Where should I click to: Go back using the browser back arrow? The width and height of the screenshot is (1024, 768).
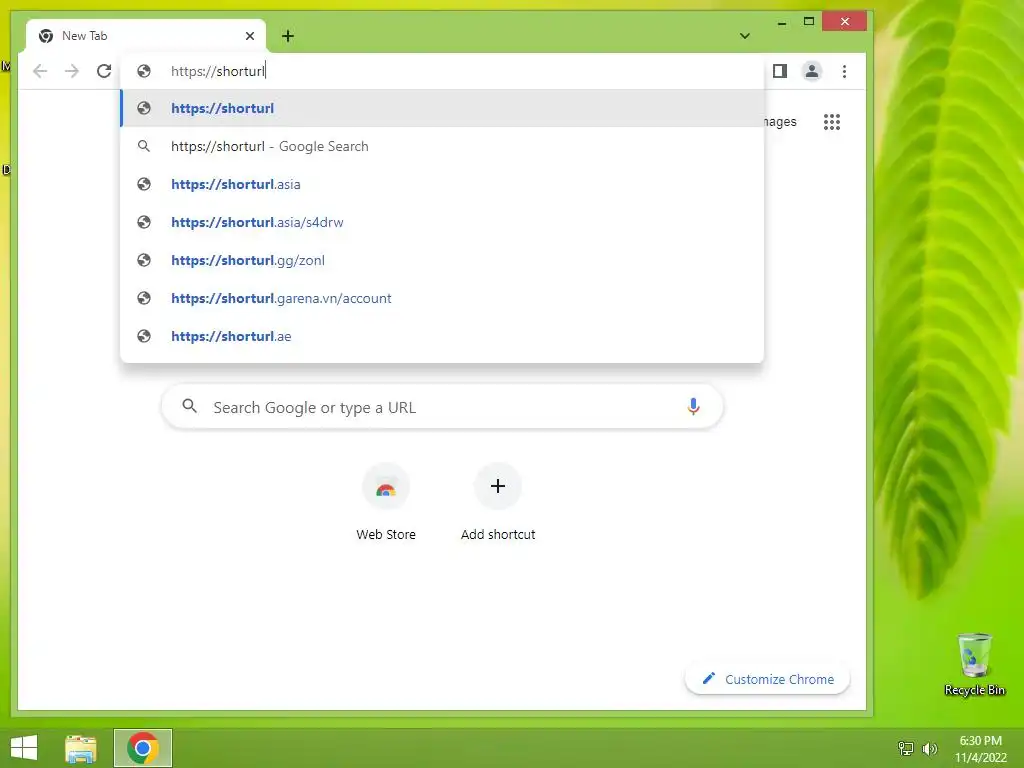40,71
